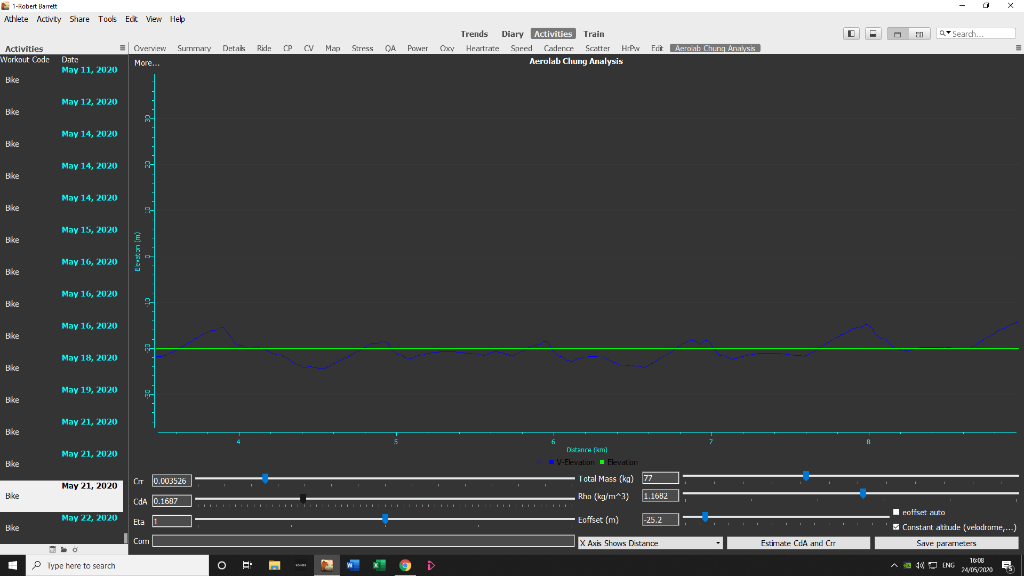Click inside the Com comment field

360,541
